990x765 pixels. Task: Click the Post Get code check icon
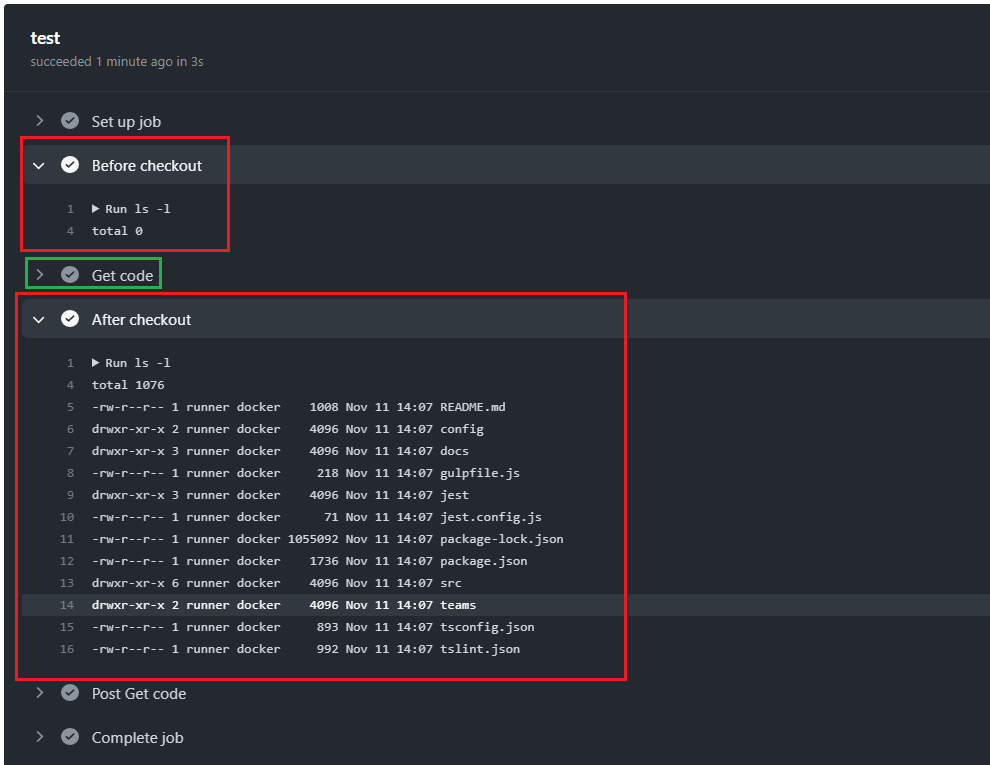70,693
